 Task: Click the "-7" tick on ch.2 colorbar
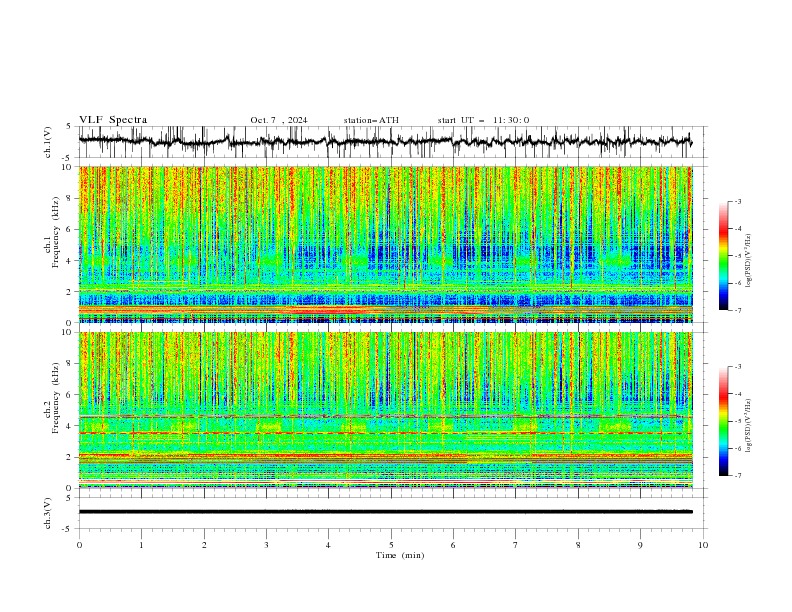pos(737,476)
